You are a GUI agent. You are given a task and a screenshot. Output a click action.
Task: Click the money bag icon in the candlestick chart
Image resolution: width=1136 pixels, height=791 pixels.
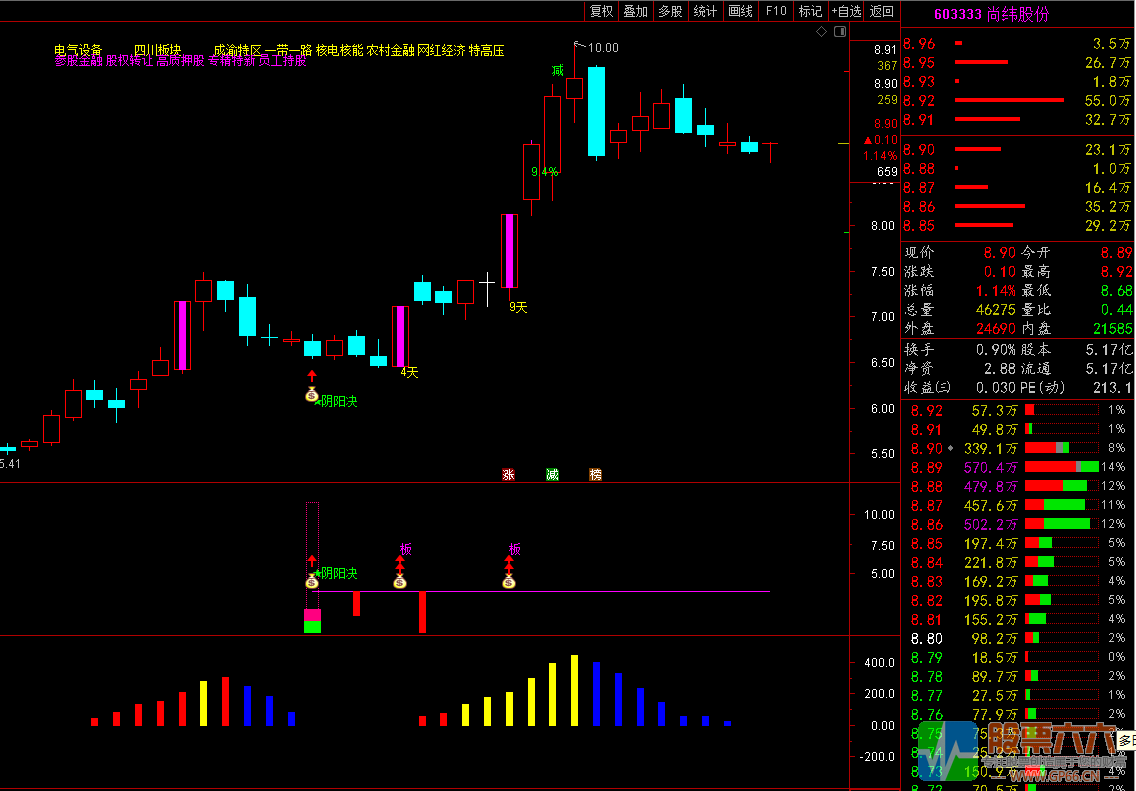311,395
